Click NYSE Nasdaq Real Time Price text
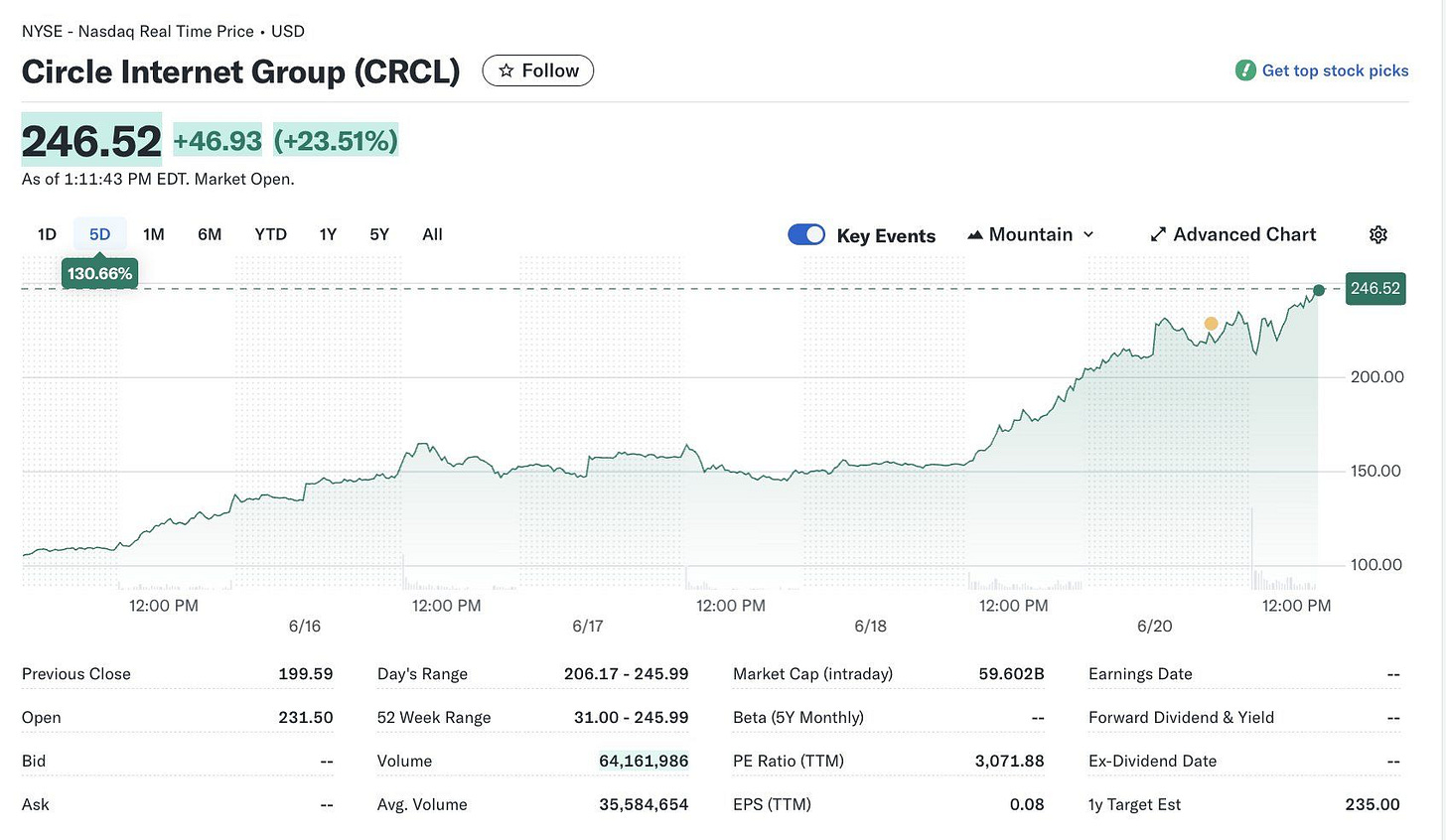Screen dimensions: 1446x840 pos(163,32)
